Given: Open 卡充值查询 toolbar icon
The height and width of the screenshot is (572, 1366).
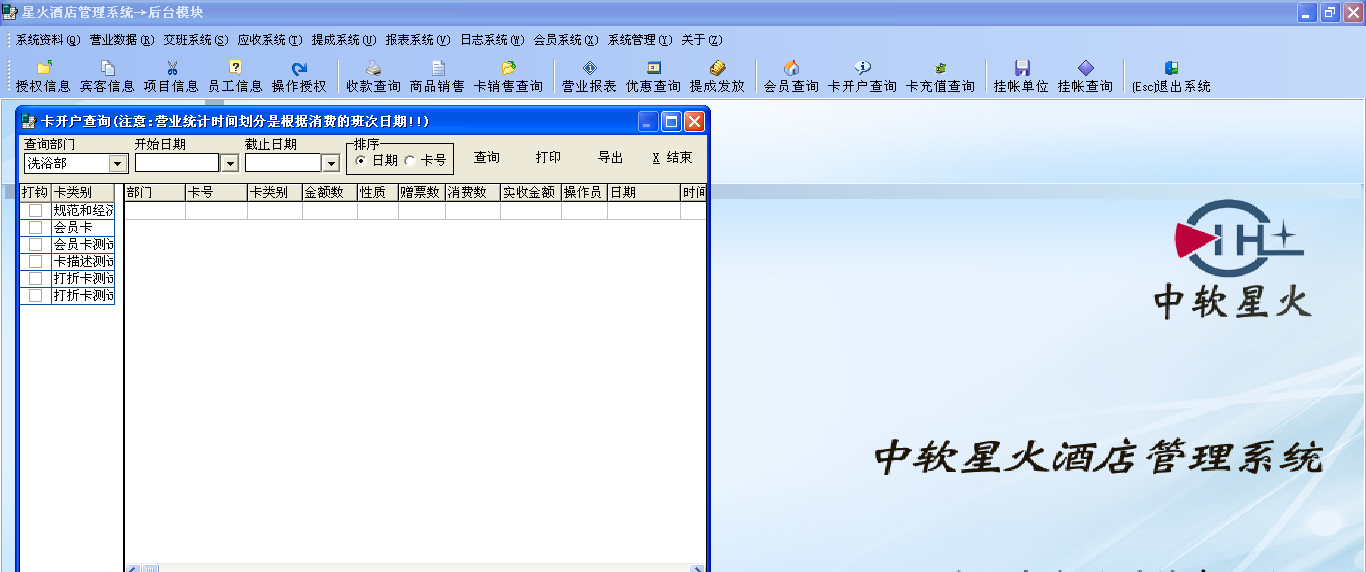Looking at the screenshot, I should tap(940, 77).
